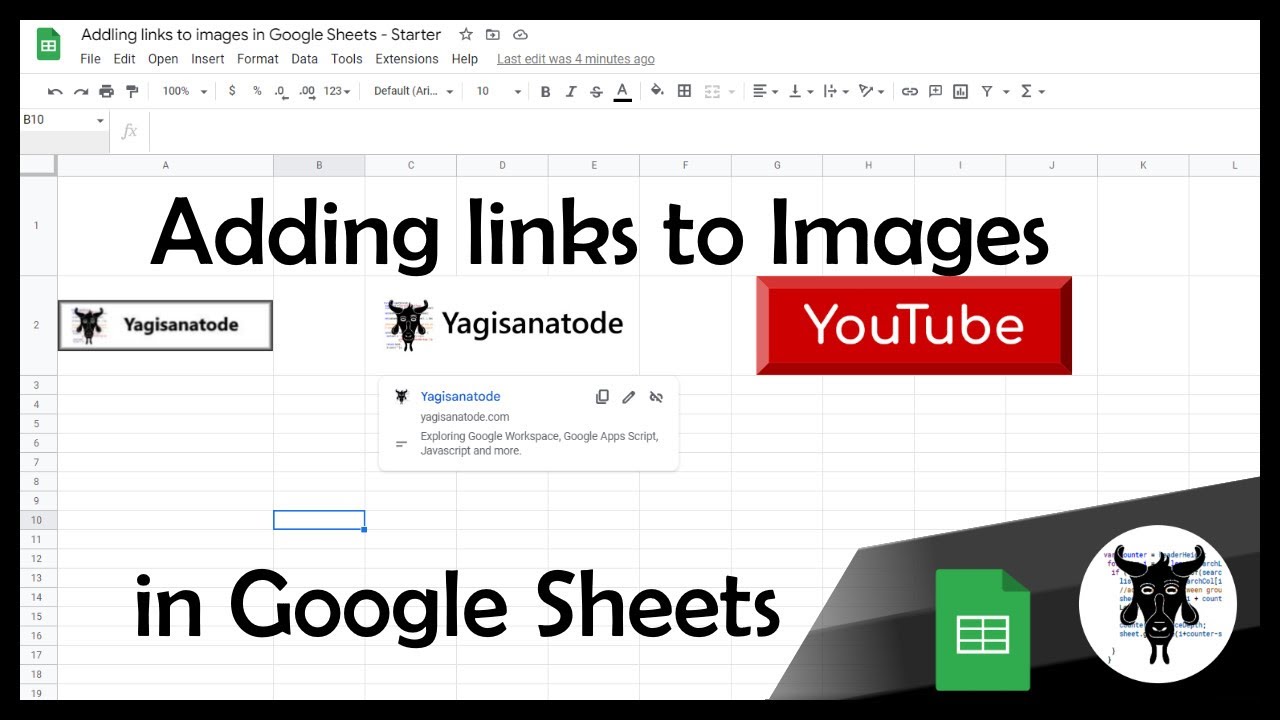Select column K header
The width and height of the screenshot is (1280, 720).
click(x=1143, y=165)
